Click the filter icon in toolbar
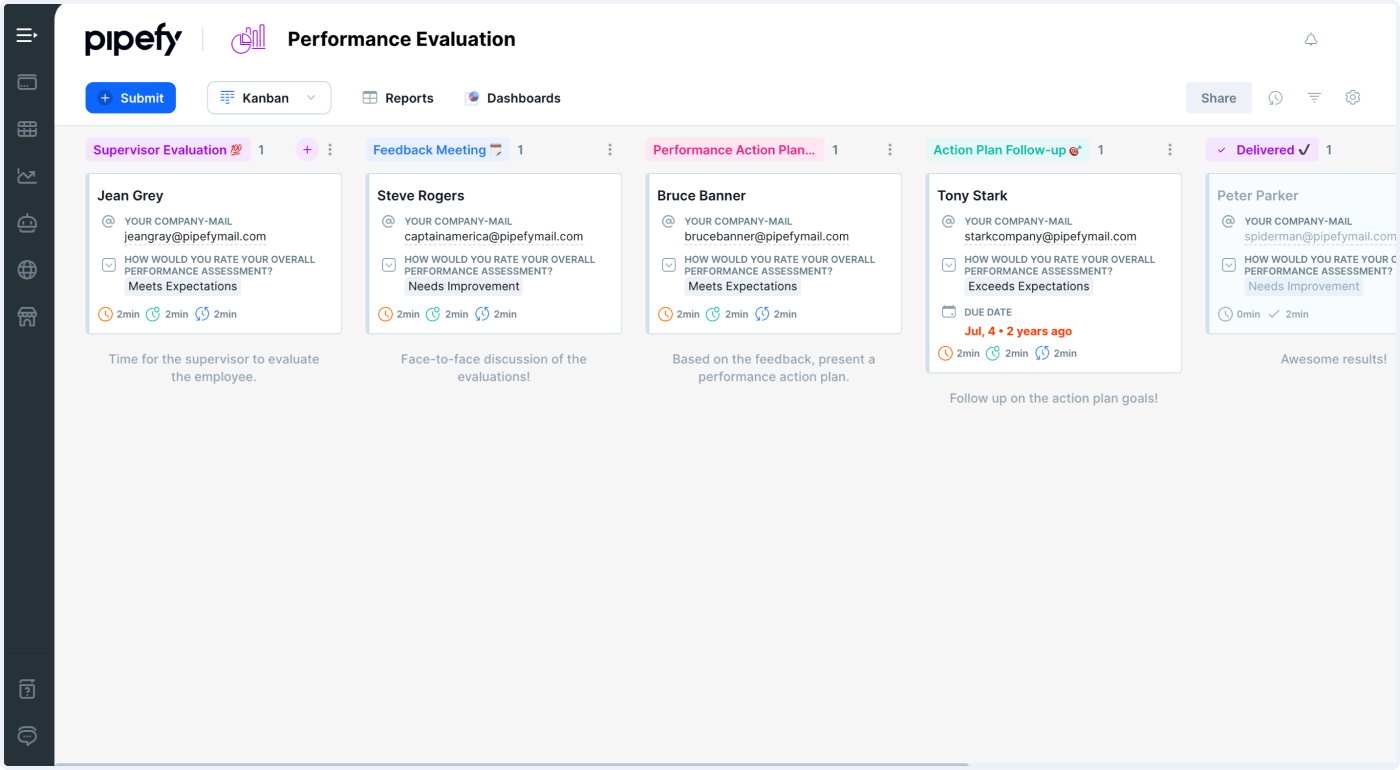Image resolution: width=1400 pixels, height=770 pixels. pos(1315,98)
